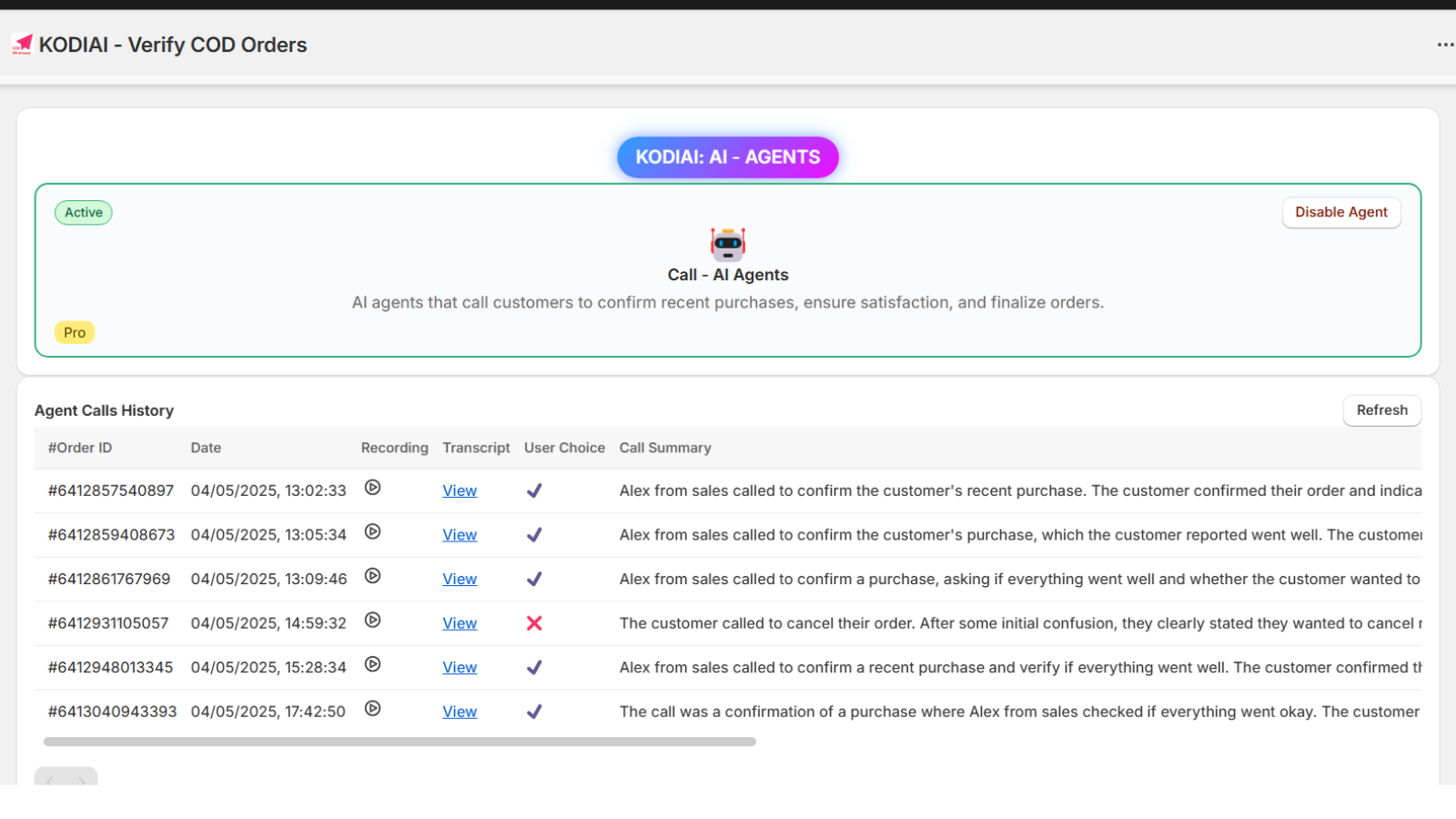Select order ID #6412948013345
The width and height of the screenshot is (1456, 819).
click(x=110, y=667)
